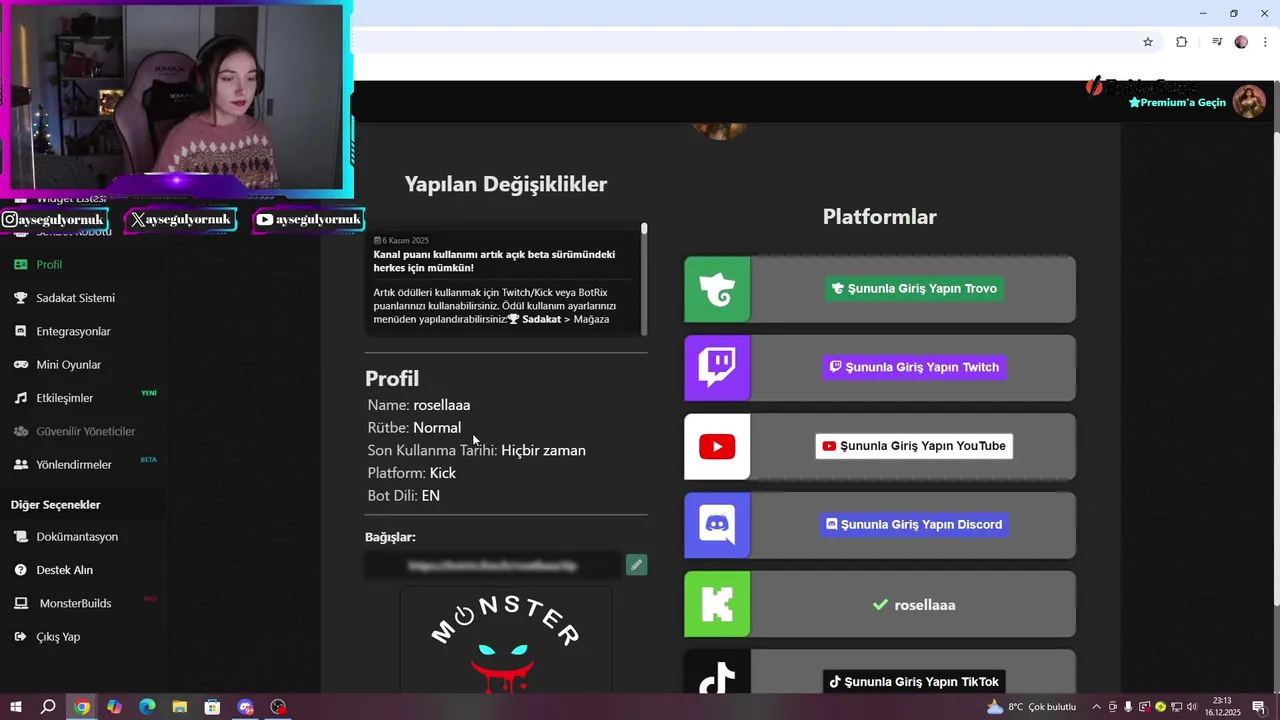Open the weather widget 8°C Çok bulutlu

point(1032,707)
